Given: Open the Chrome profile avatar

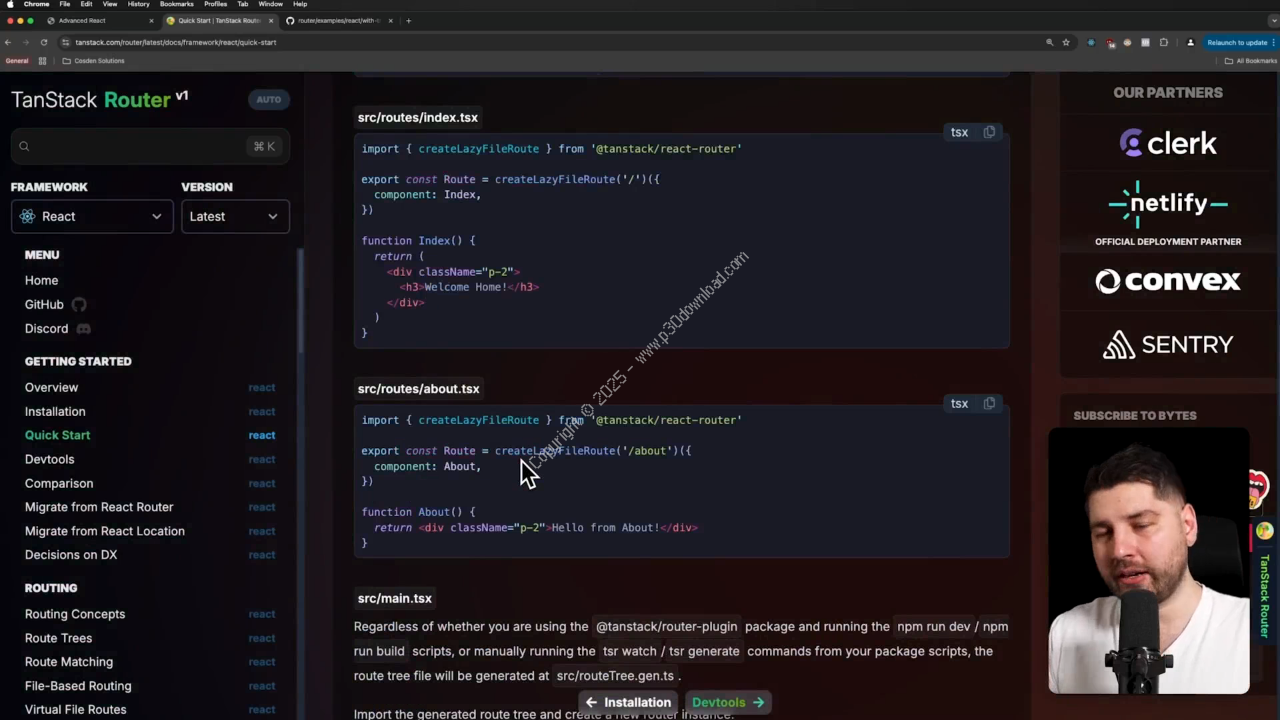Looking at the screenshot, I should tap(1190, 42).
